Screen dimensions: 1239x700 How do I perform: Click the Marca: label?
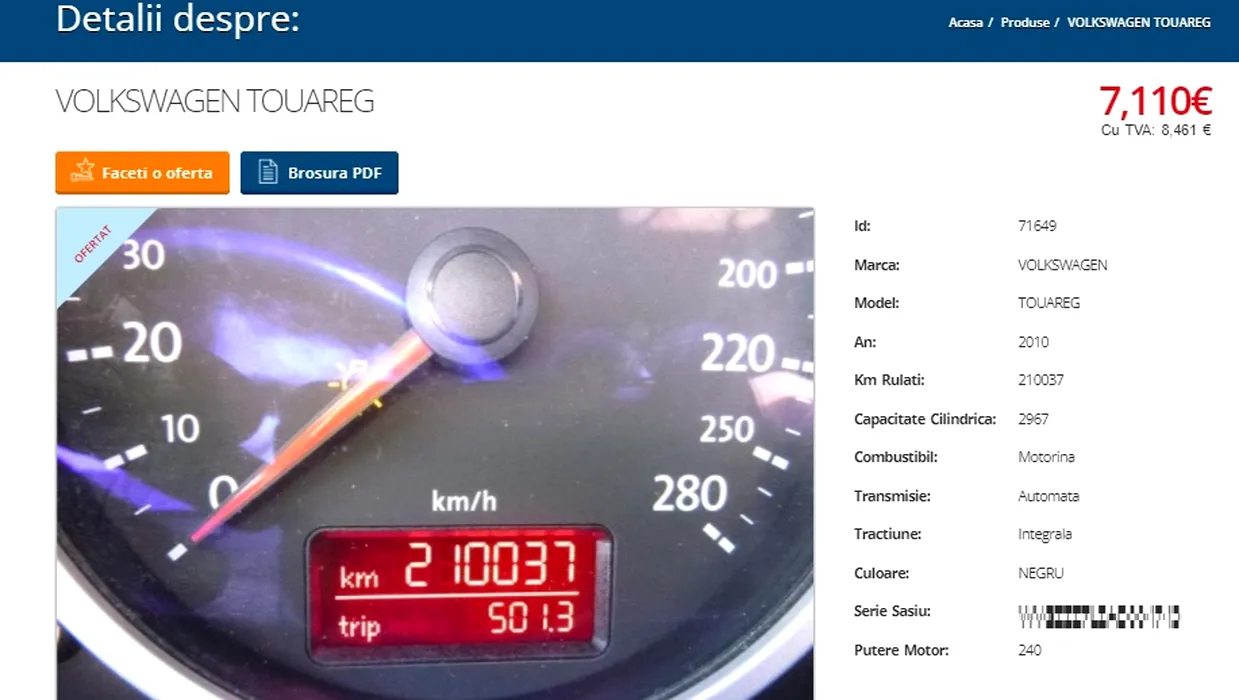pos(877,265)
